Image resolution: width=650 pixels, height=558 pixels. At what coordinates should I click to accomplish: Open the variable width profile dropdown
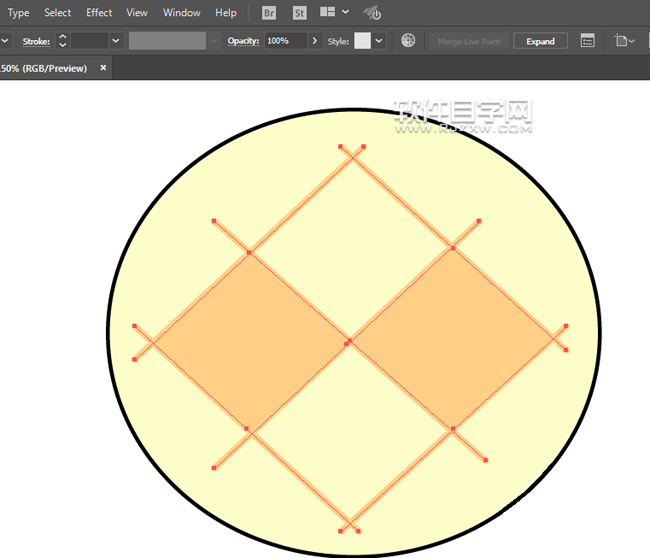tap(212, 41)
